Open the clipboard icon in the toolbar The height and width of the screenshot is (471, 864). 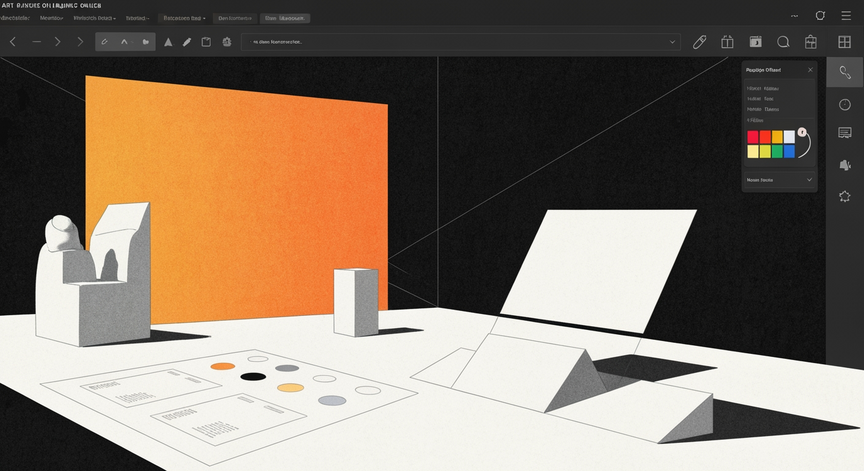click(x=206, y=42)
